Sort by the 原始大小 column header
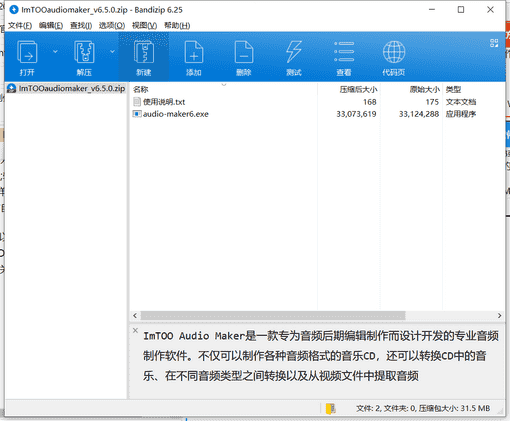Viewport: 510px width, 421px height. tap(425, 89)
